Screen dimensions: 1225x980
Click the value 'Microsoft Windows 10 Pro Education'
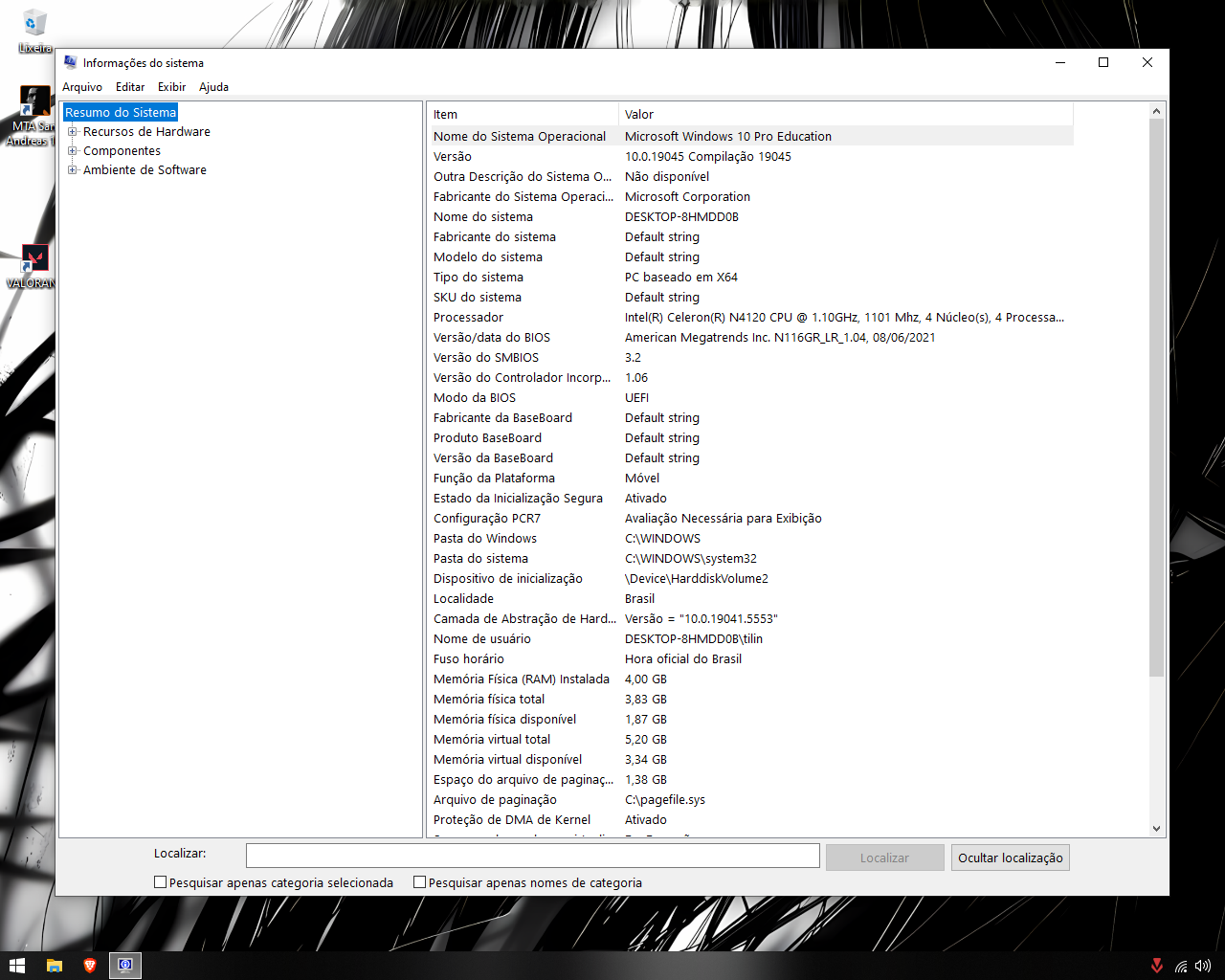point(728,137)
